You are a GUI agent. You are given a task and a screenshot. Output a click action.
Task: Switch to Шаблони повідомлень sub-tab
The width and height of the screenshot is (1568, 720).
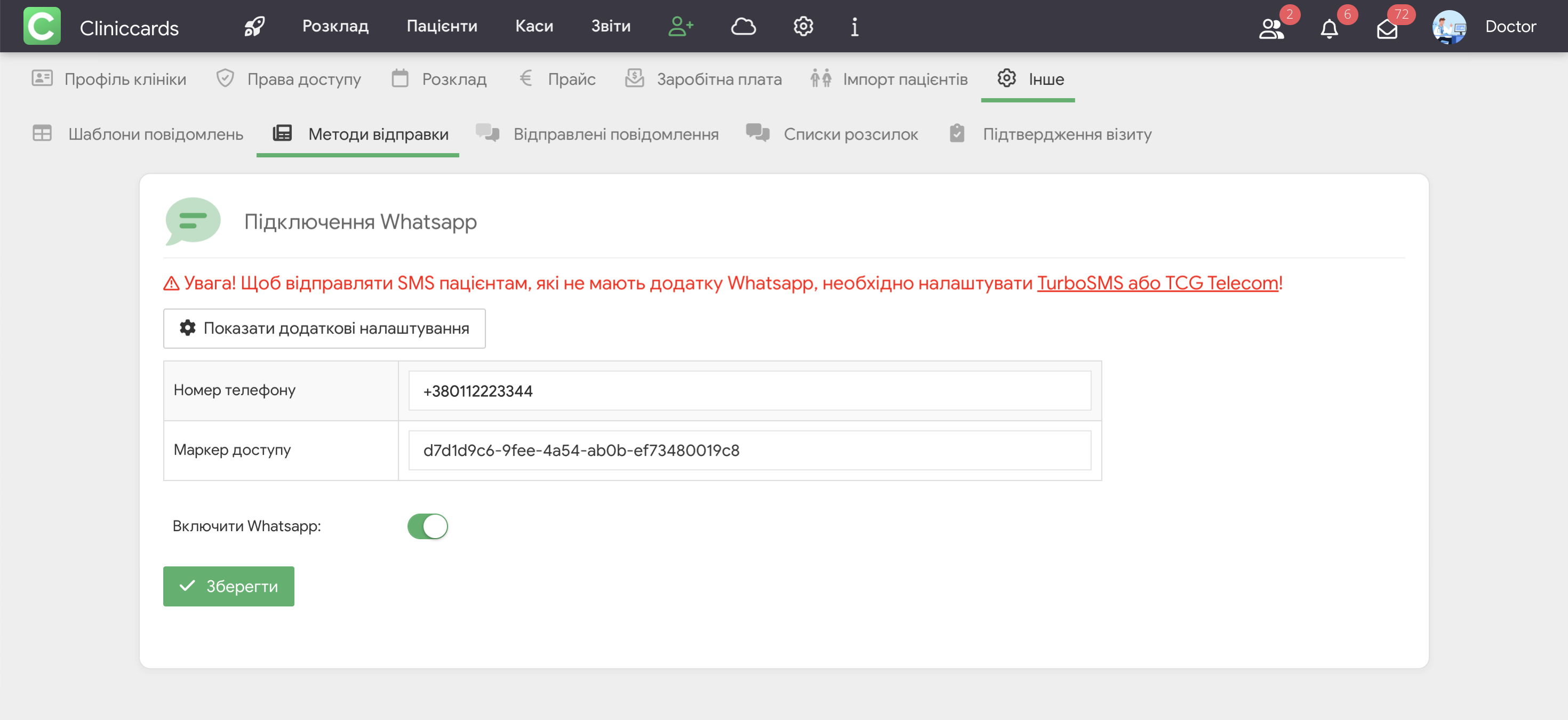(138, 134)
